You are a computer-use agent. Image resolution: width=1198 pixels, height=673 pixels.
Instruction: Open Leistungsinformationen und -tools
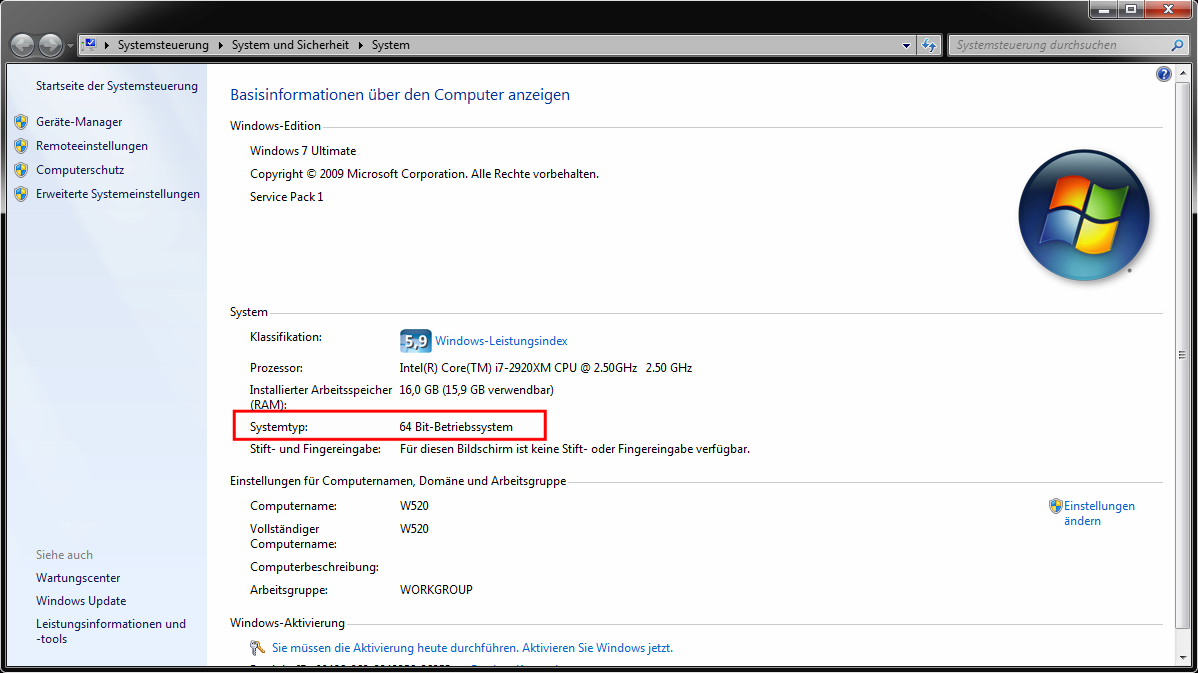coord(111,632)
